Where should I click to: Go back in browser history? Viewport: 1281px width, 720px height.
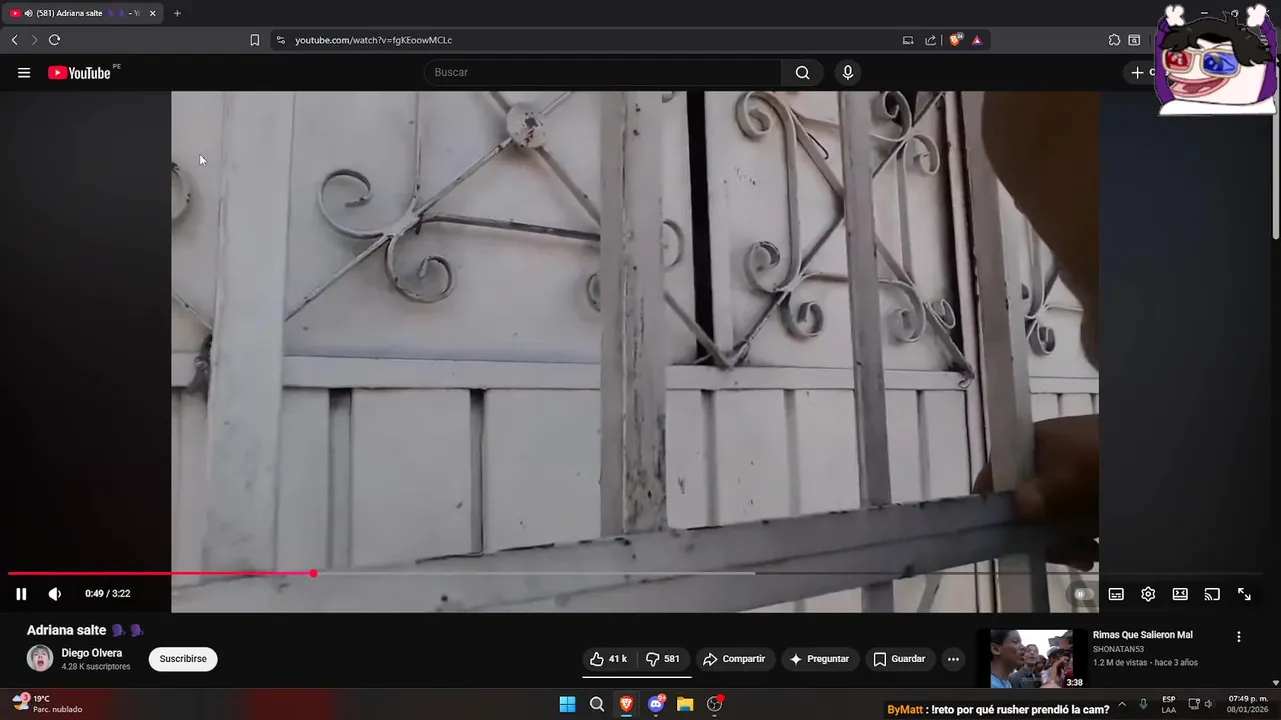(14, 40)
